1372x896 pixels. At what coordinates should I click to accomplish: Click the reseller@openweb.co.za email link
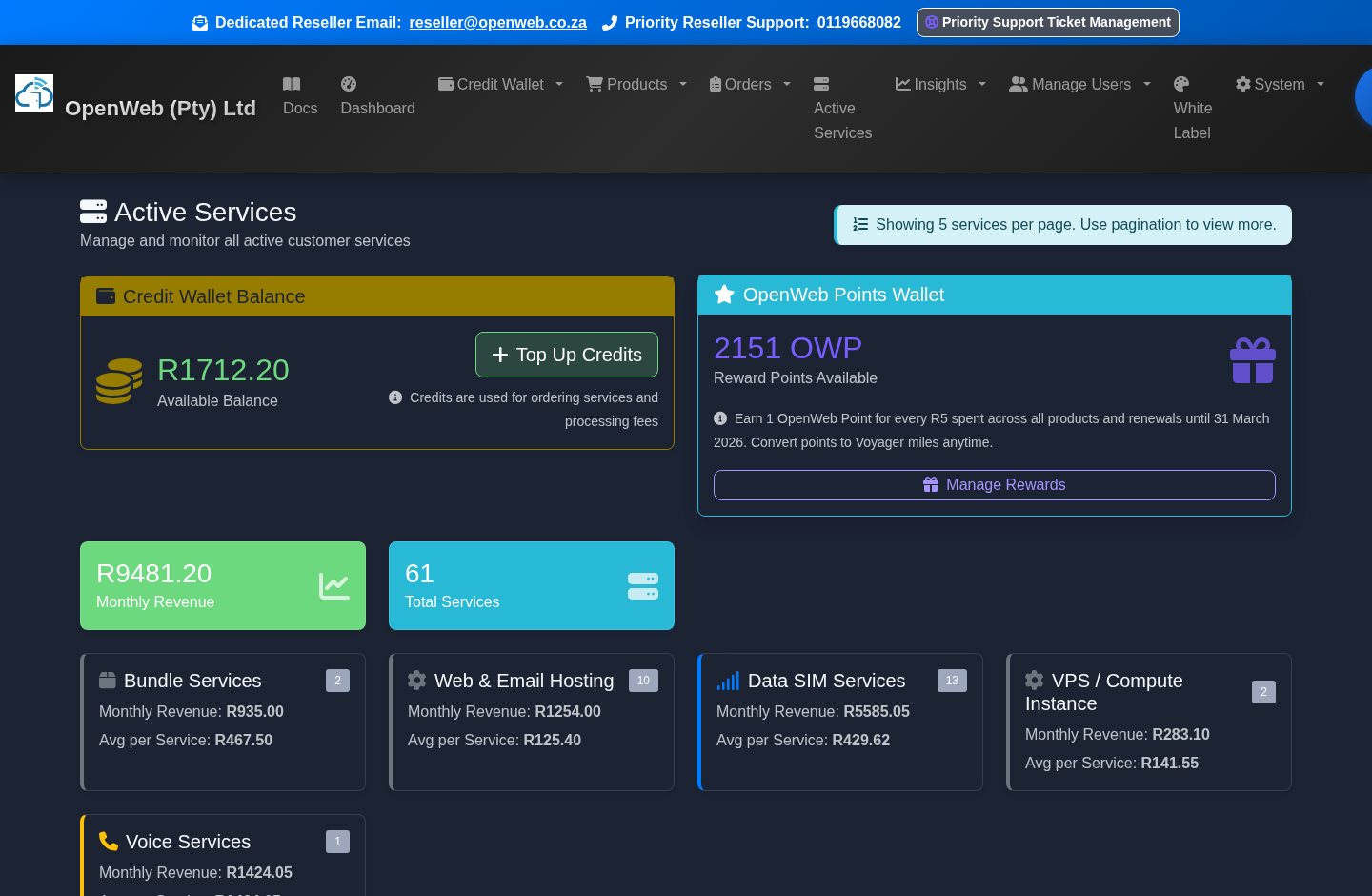[x=498, y=22]
